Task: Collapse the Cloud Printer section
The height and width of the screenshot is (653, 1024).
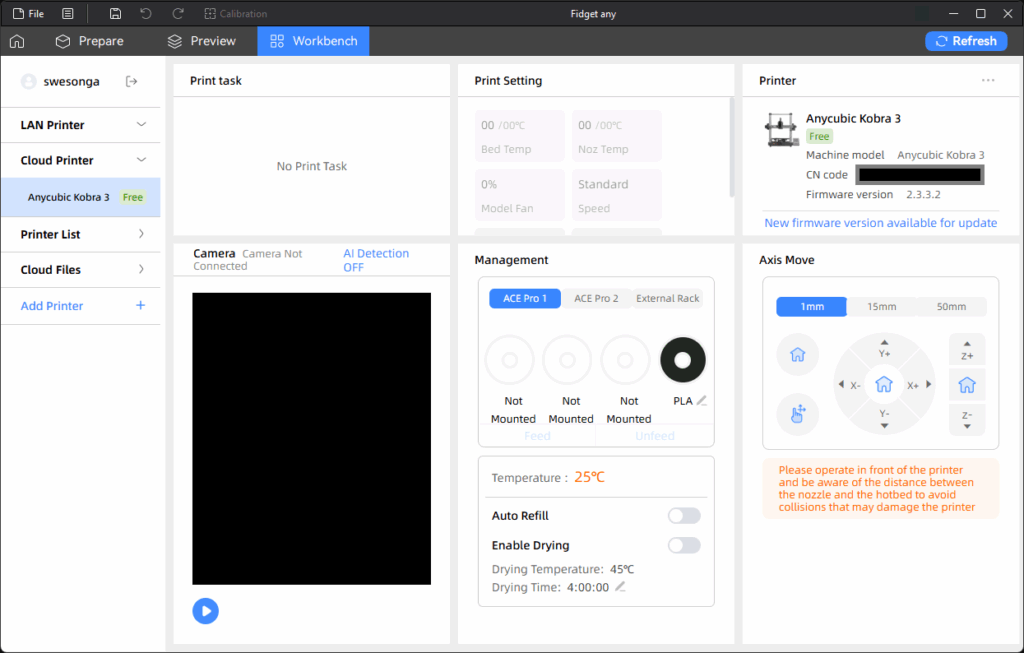Action: 141,160
